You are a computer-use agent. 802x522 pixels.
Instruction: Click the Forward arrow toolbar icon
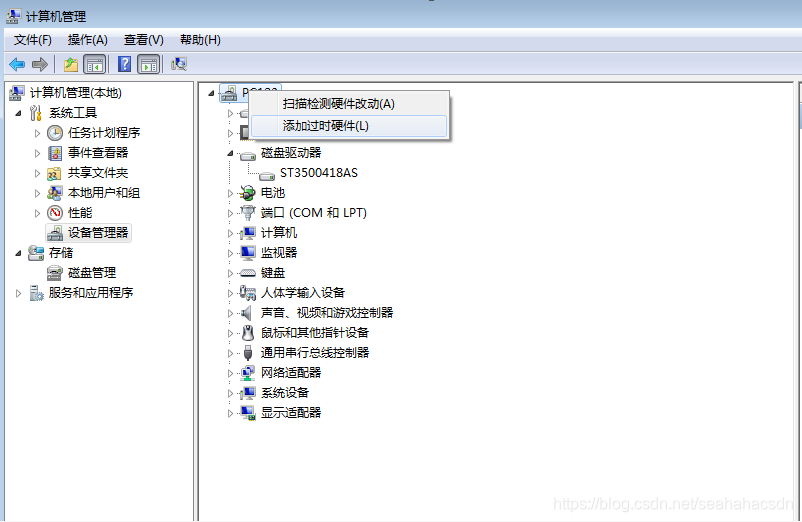point(39,64)
